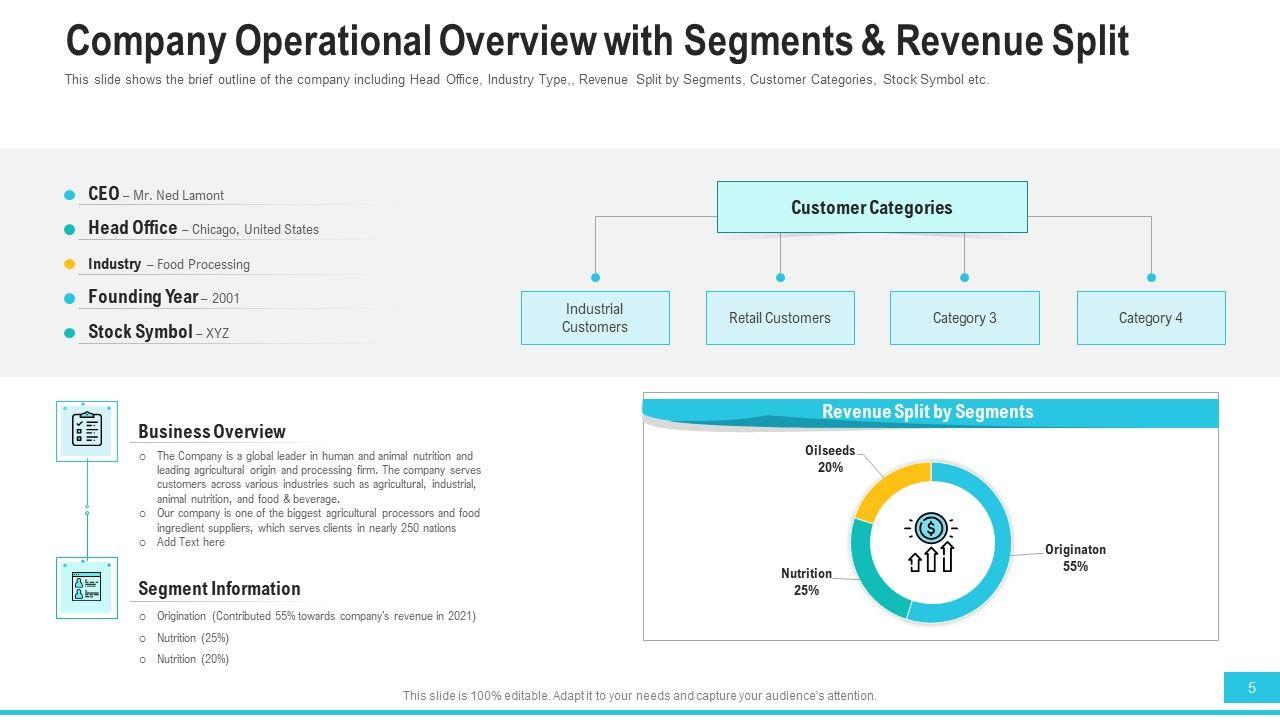This screenshot has height=720, width=1280.
Task: Select the connector dot above Category 4
Action: (x=1151, y=277)
